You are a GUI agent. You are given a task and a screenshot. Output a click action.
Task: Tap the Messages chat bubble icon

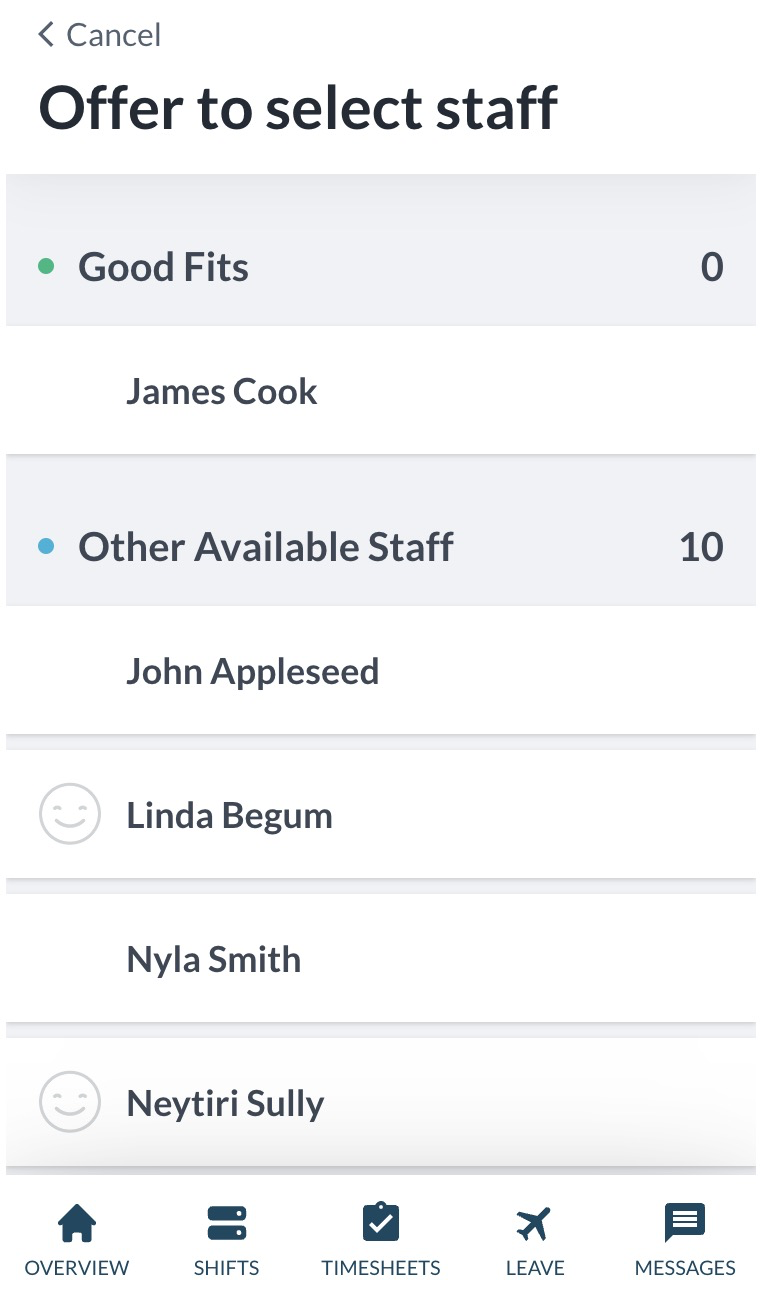coord(685,1222)
